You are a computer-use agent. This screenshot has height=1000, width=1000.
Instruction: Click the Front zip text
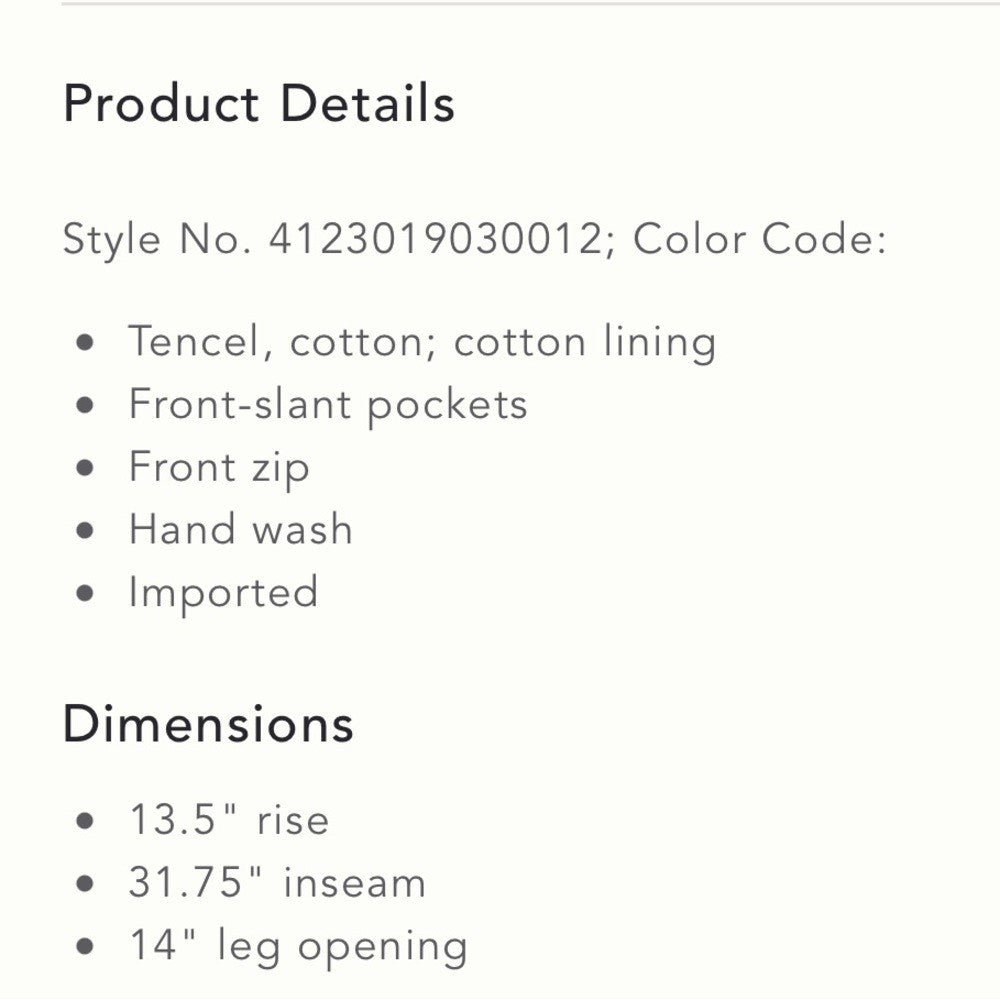219,467
